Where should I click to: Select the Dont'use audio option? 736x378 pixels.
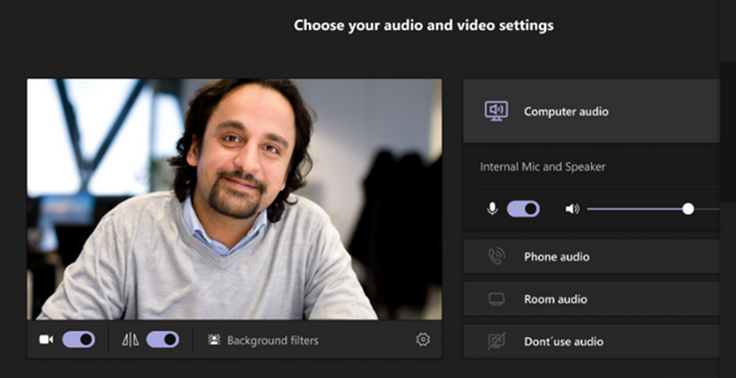pos(591,341)
